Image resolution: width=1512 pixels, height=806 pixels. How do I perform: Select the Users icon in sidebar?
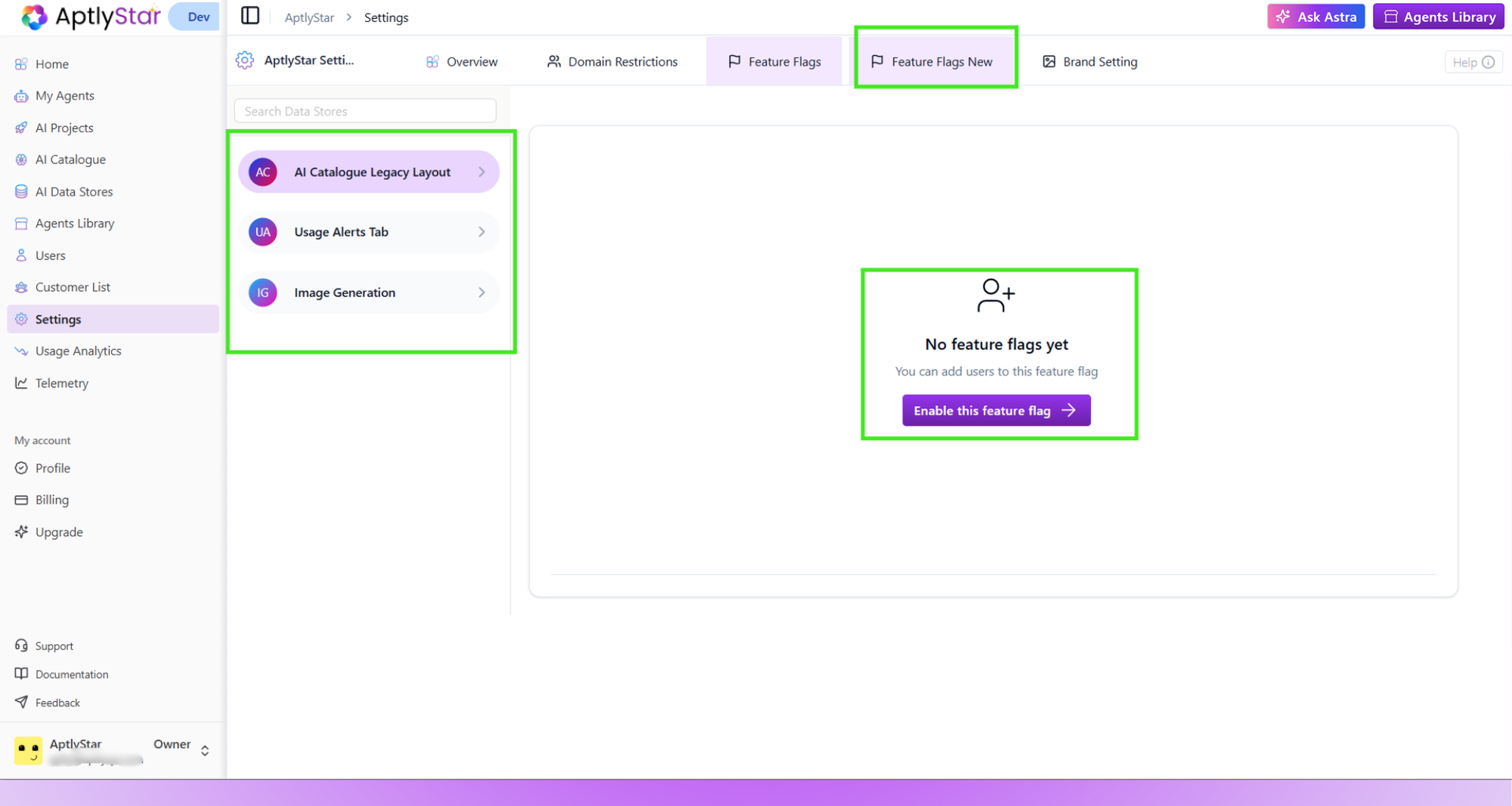[21, 255]
